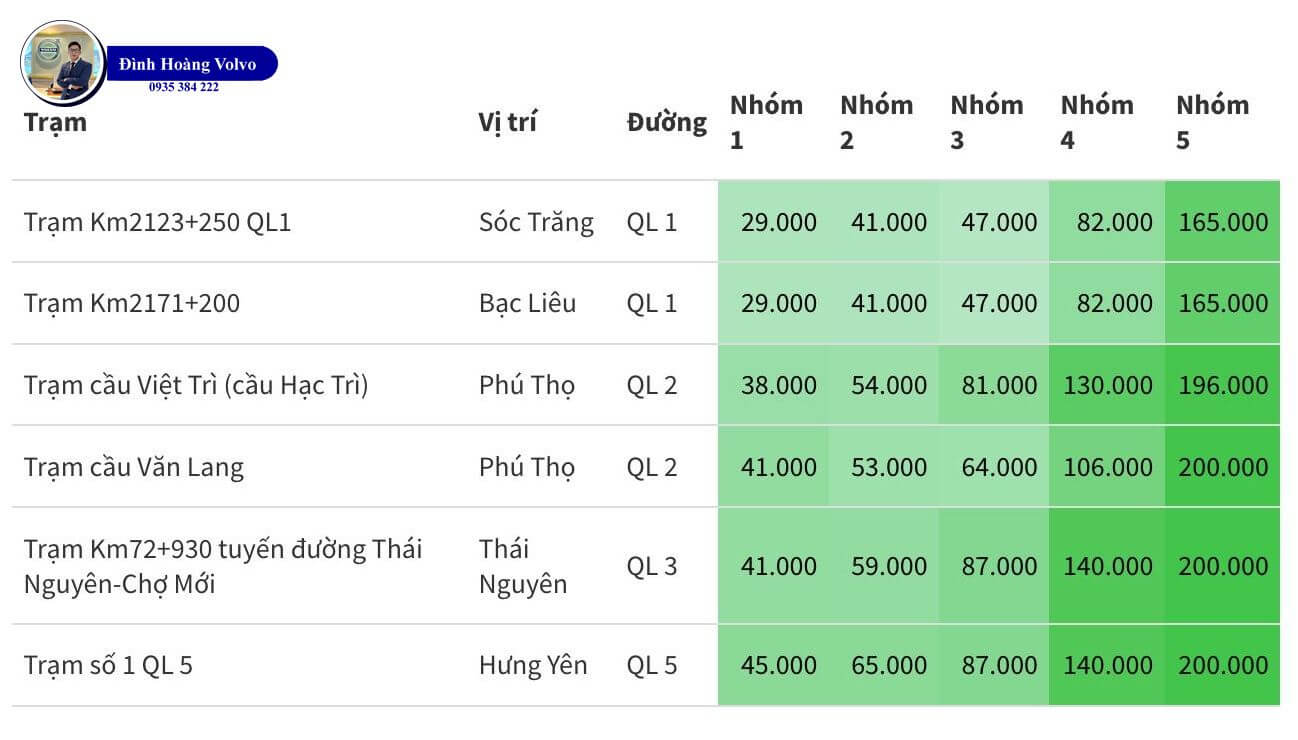This screenshot has height=740, width=1298.
Task: Select the Đường column header
Action: point(666,123)
